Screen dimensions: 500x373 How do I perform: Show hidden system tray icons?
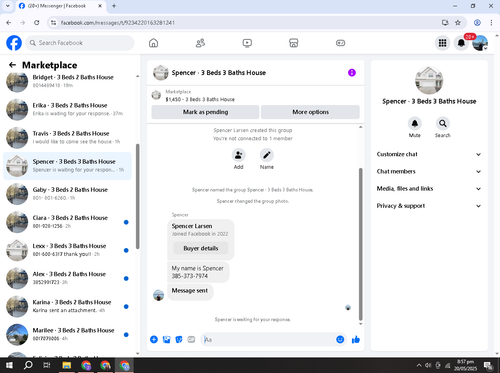pos(419,365)
